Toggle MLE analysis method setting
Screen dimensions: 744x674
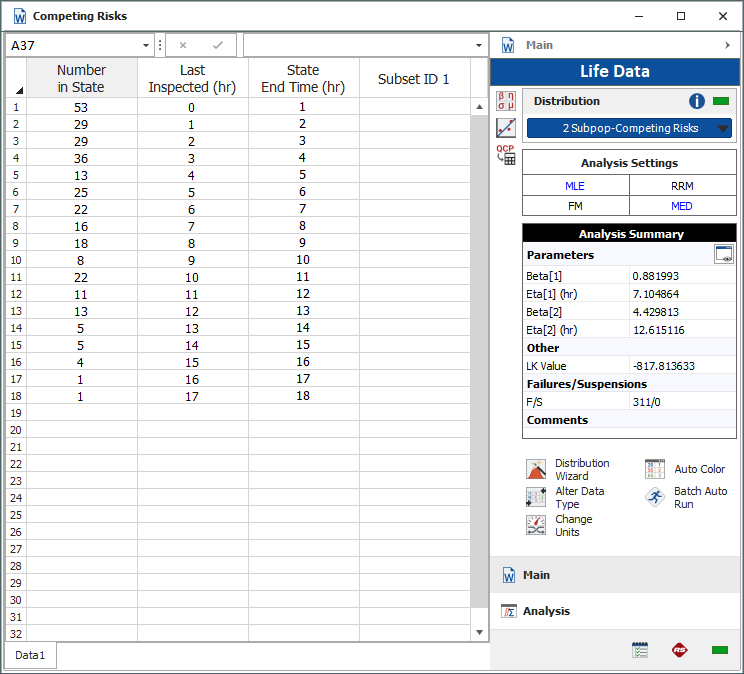pos(575,185)
